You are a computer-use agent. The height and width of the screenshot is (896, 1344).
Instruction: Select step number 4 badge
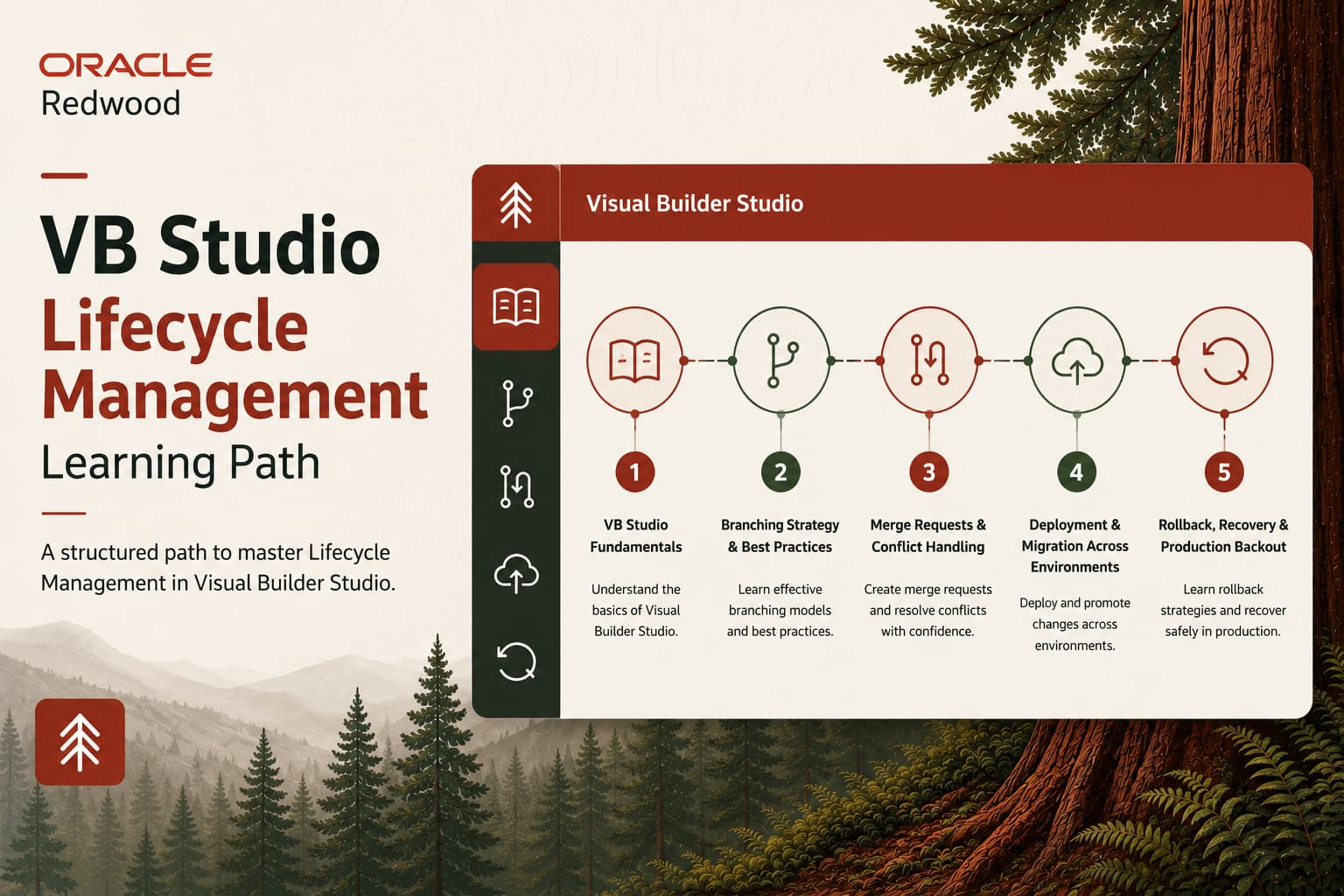(x=1076, y=472)
